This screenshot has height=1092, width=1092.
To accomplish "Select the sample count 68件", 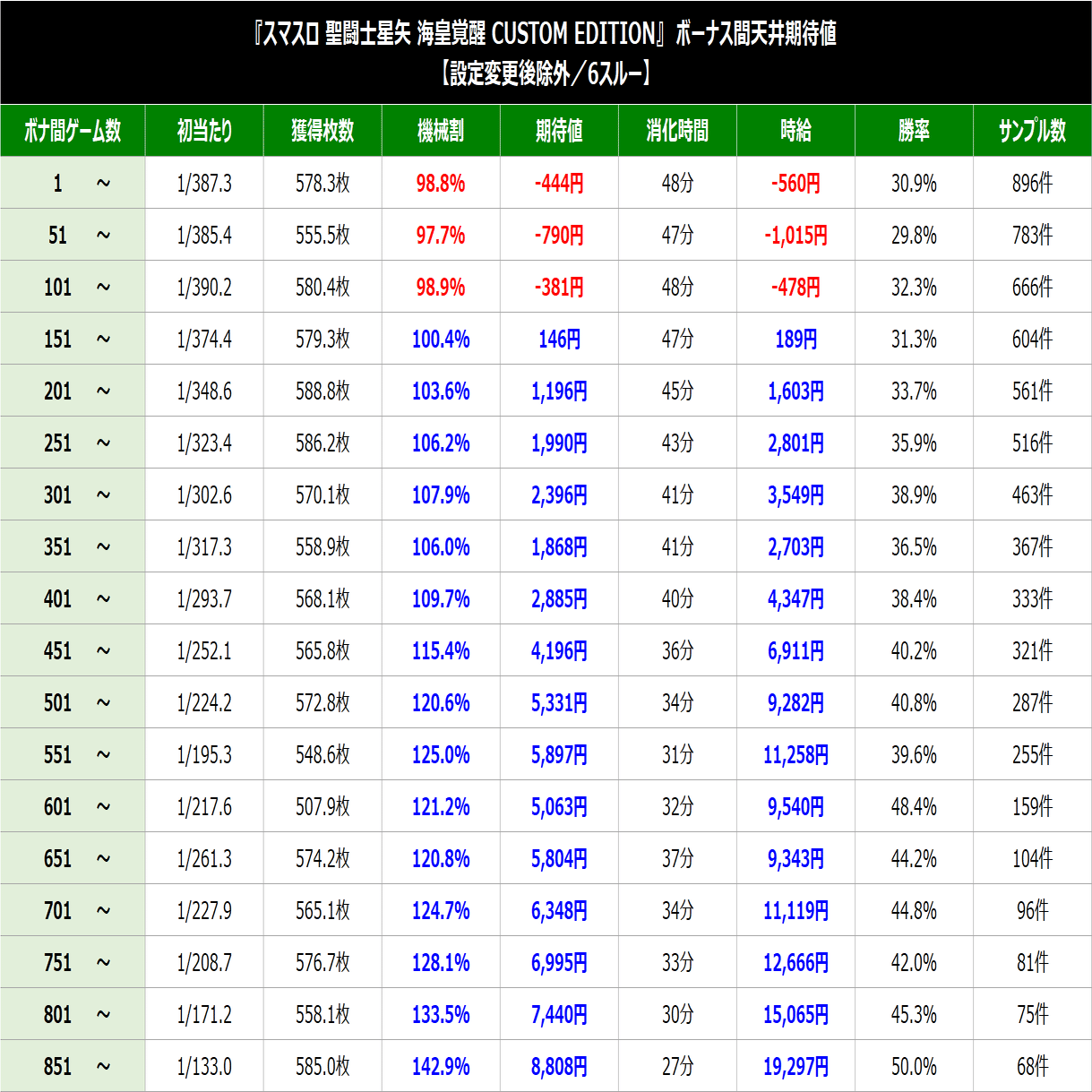I will 1032,1067.
